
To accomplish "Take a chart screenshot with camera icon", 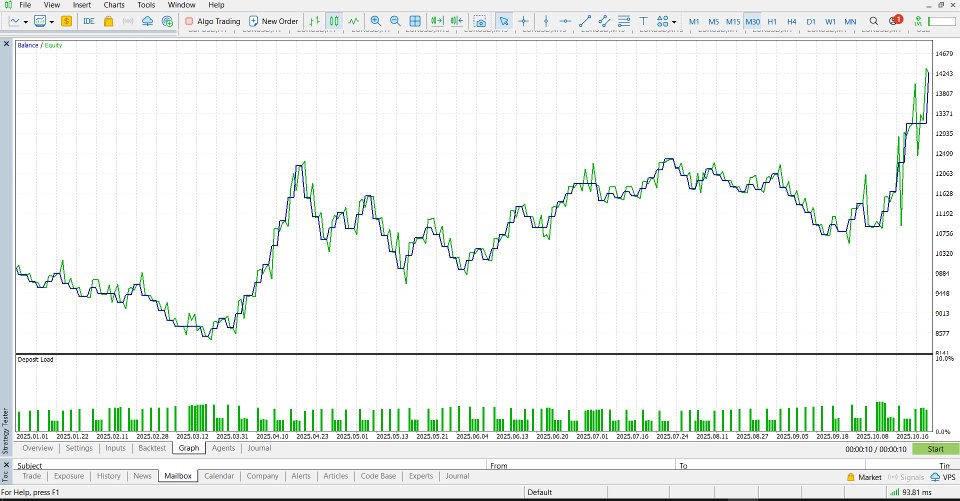I will 480,21.
